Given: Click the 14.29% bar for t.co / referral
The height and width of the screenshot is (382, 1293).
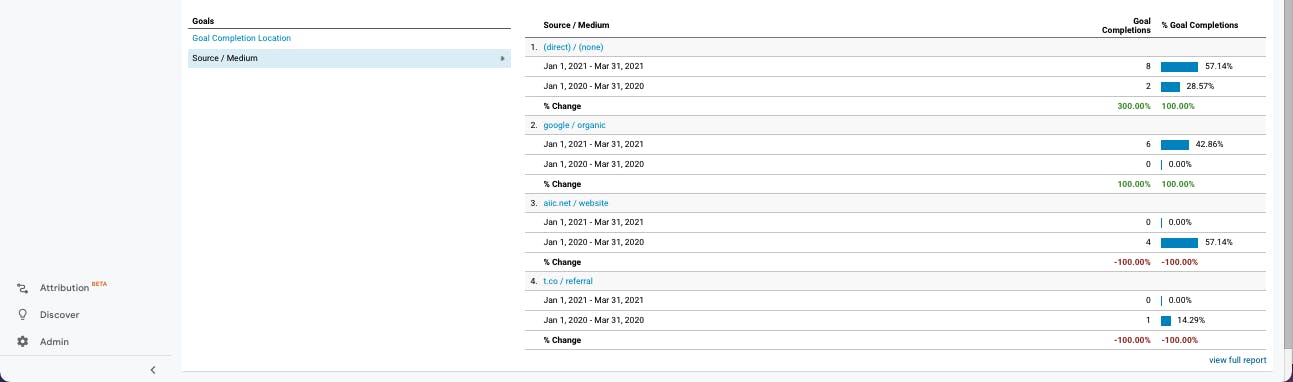Looking at the screenshot, I should (x=1166, y=320).
